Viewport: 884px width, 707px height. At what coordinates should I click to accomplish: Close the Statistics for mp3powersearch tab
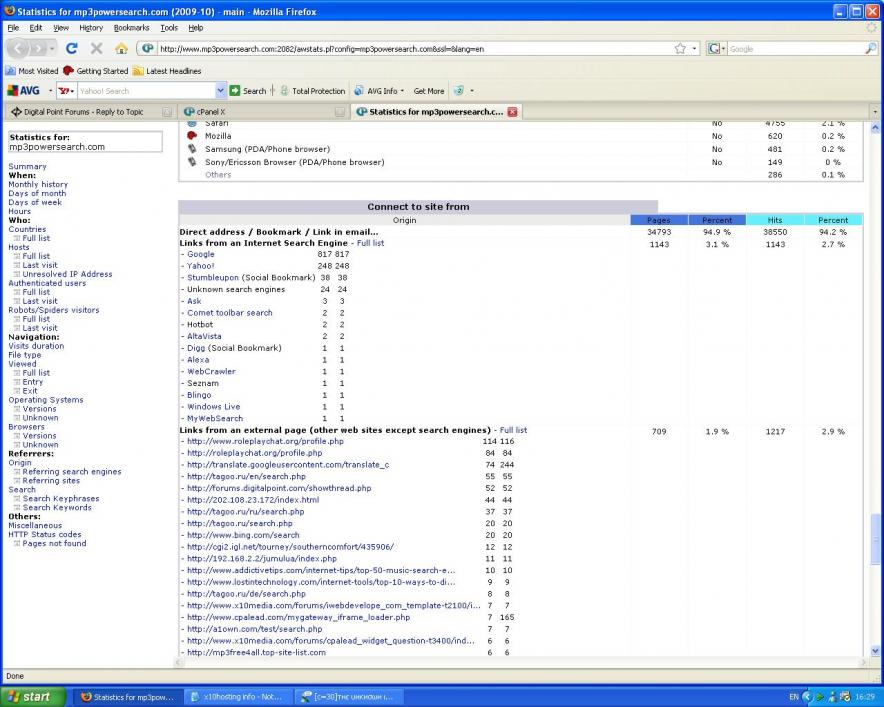point(513,112)
